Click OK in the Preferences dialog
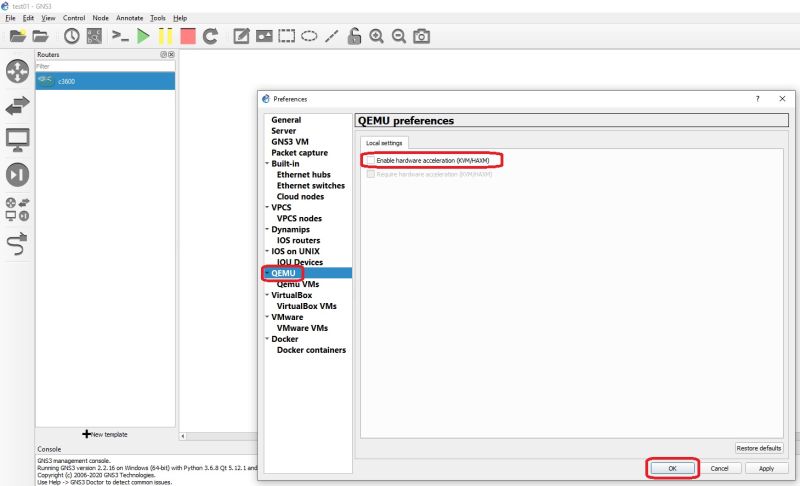Screen dimensions: 800x486 coord(672,468)
